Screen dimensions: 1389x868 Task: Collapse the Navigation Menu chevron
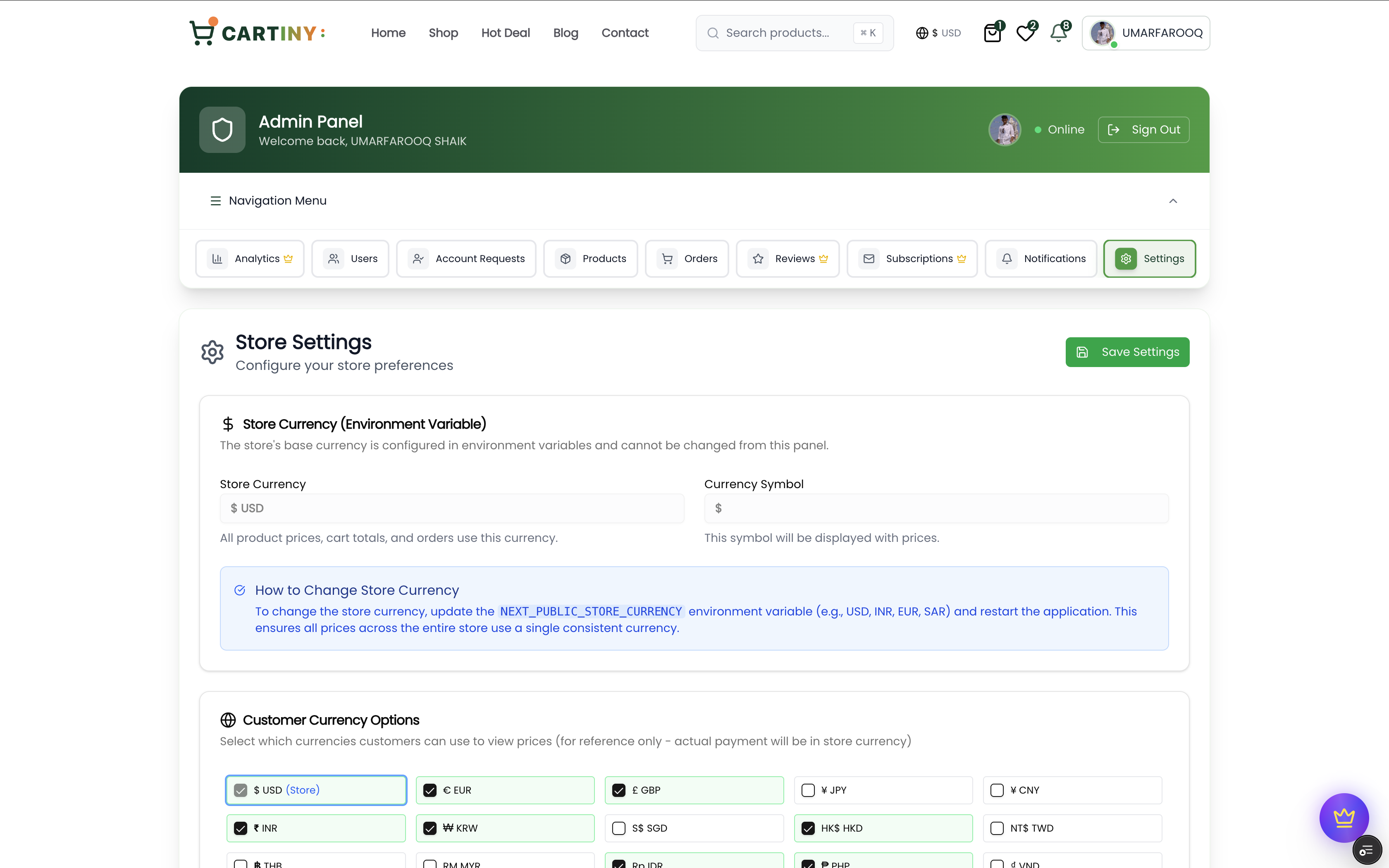[1173, 201]
